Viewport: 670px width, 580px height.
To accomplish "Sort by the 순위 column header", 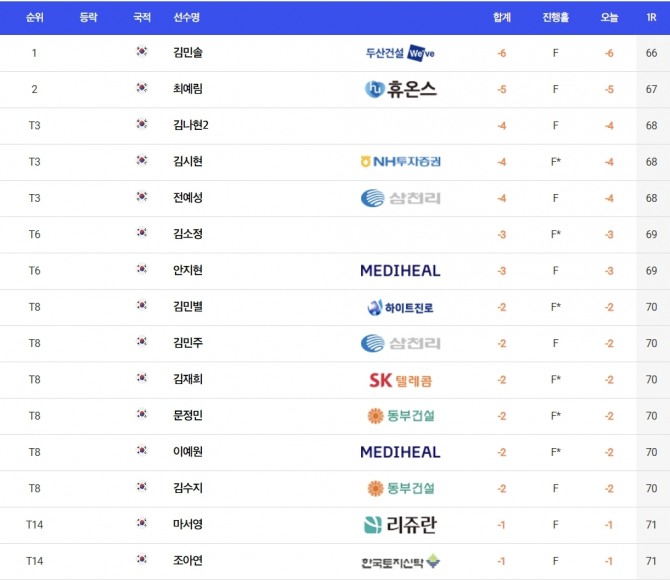I will (34, 18).
